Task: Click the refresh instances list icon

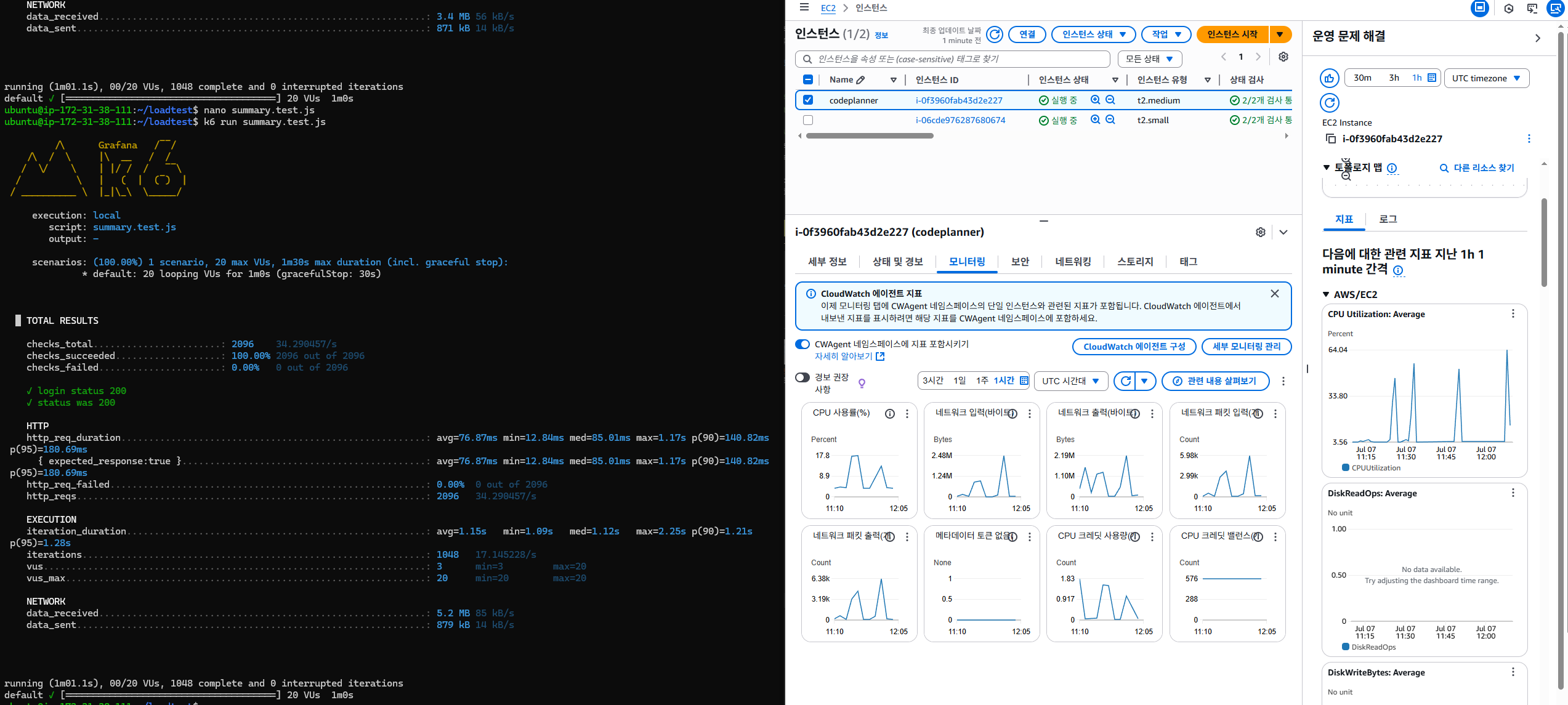Action: coord(994,34)
